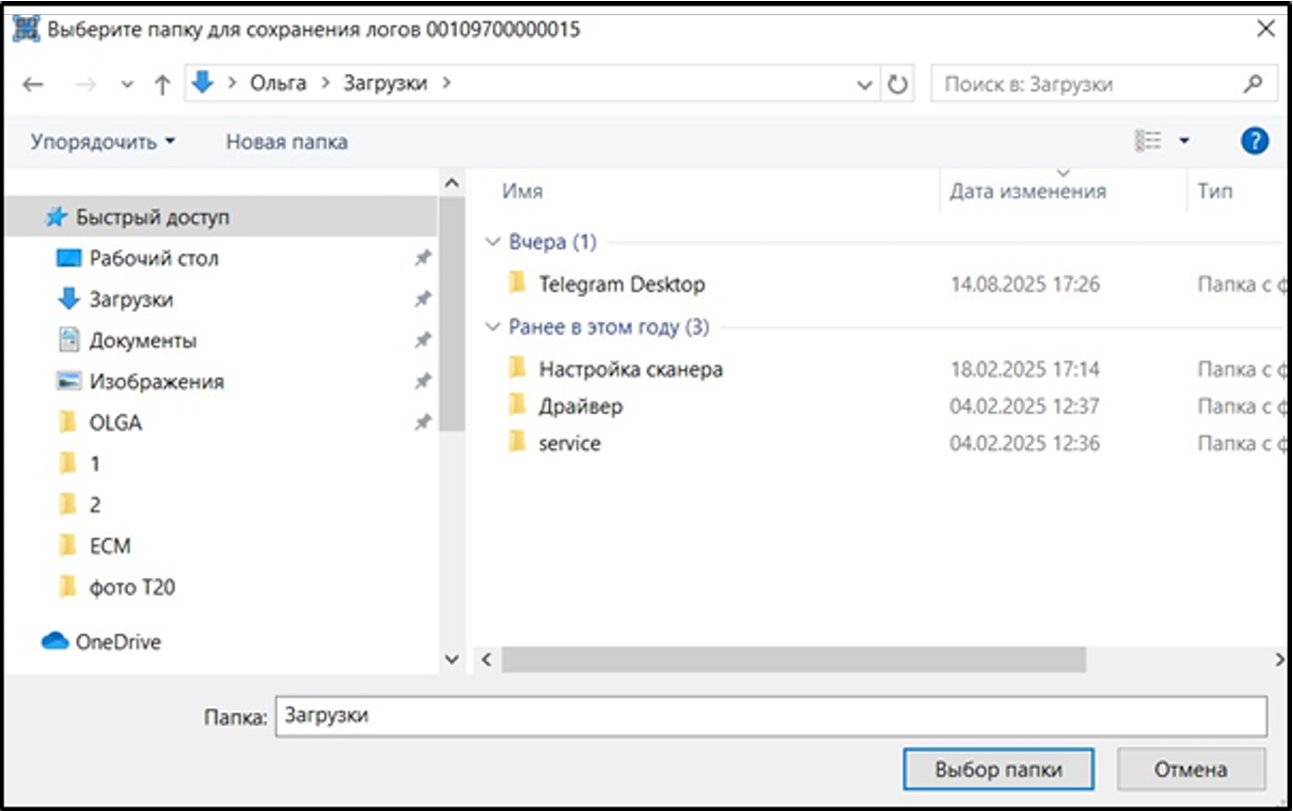The image size is (1293, 811).
Task: Click service folder icon
Action: pyautogui.click(x=517, y=442)
